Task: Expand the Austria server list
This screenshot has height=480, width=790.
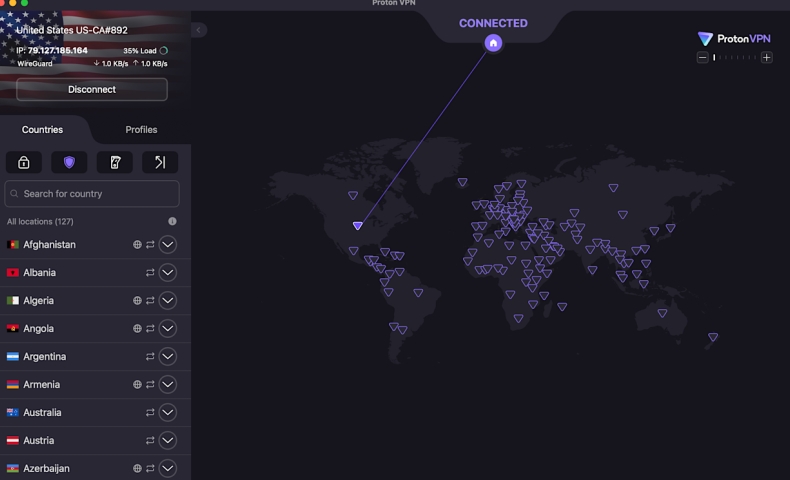Action: (168, 440)
